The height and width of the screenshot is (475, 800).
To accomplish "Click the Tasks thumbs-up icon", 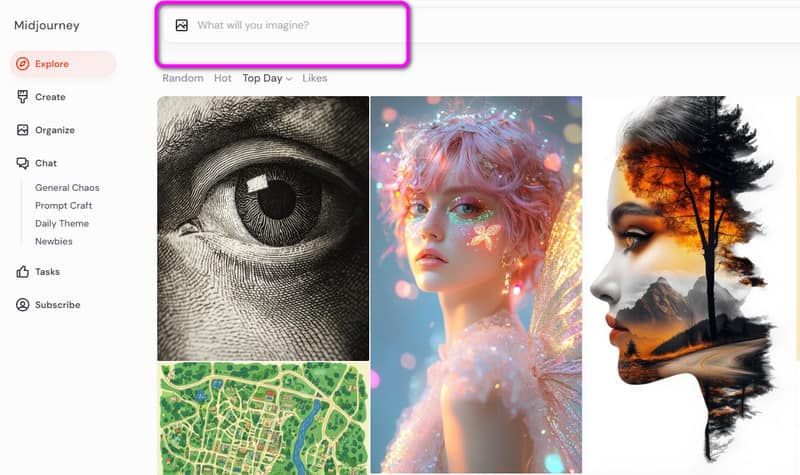I will tap(23, 272).
